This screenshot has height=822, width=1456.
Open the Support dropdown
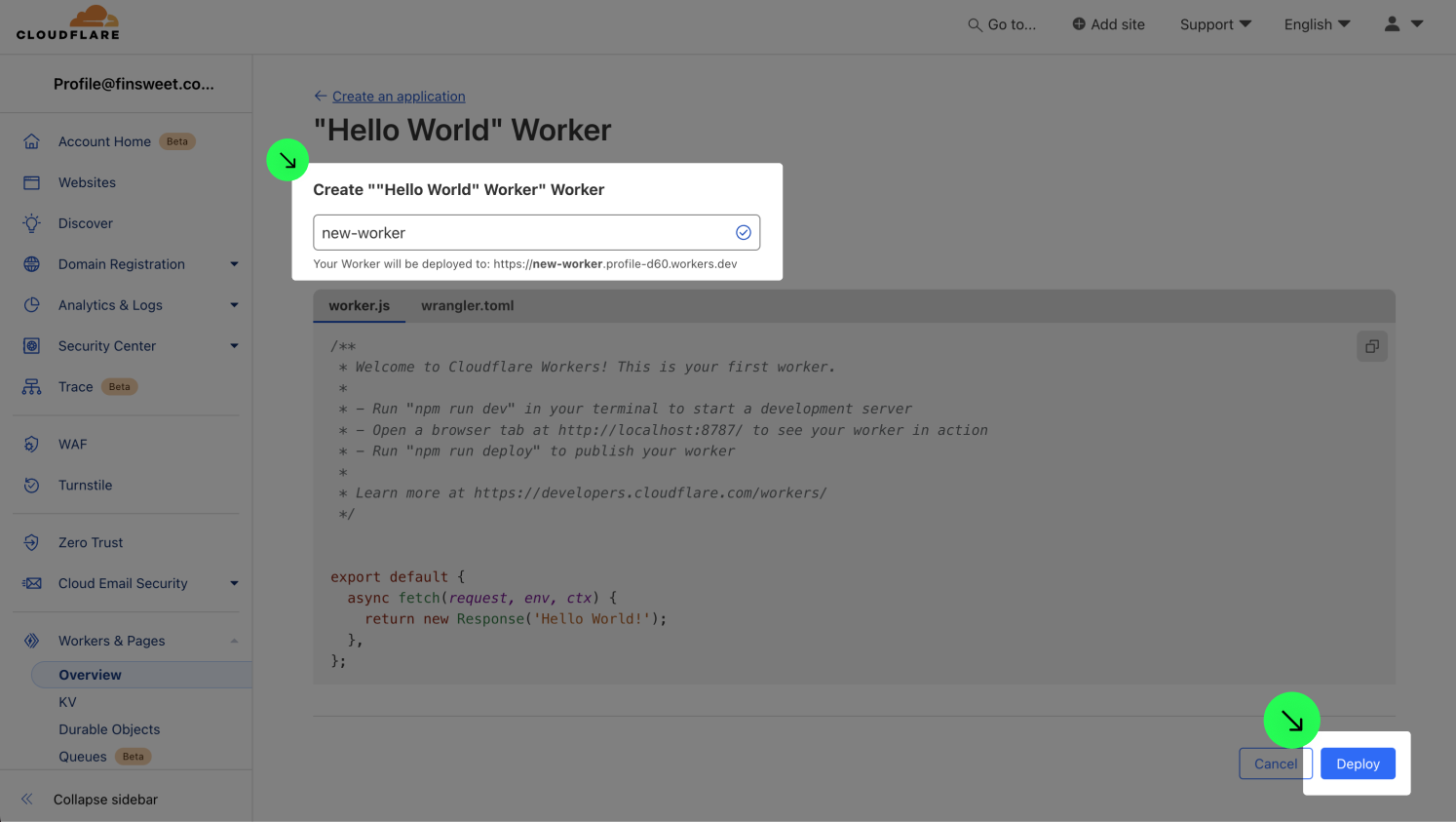tap(1215, 24)
